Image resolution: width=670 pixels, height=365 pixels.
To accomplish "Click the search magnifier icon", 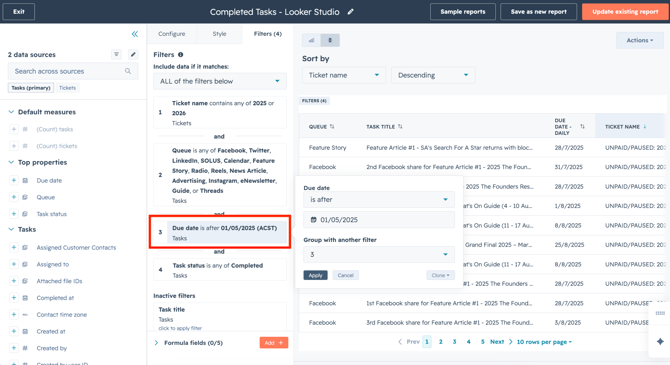I will [128, 71].
